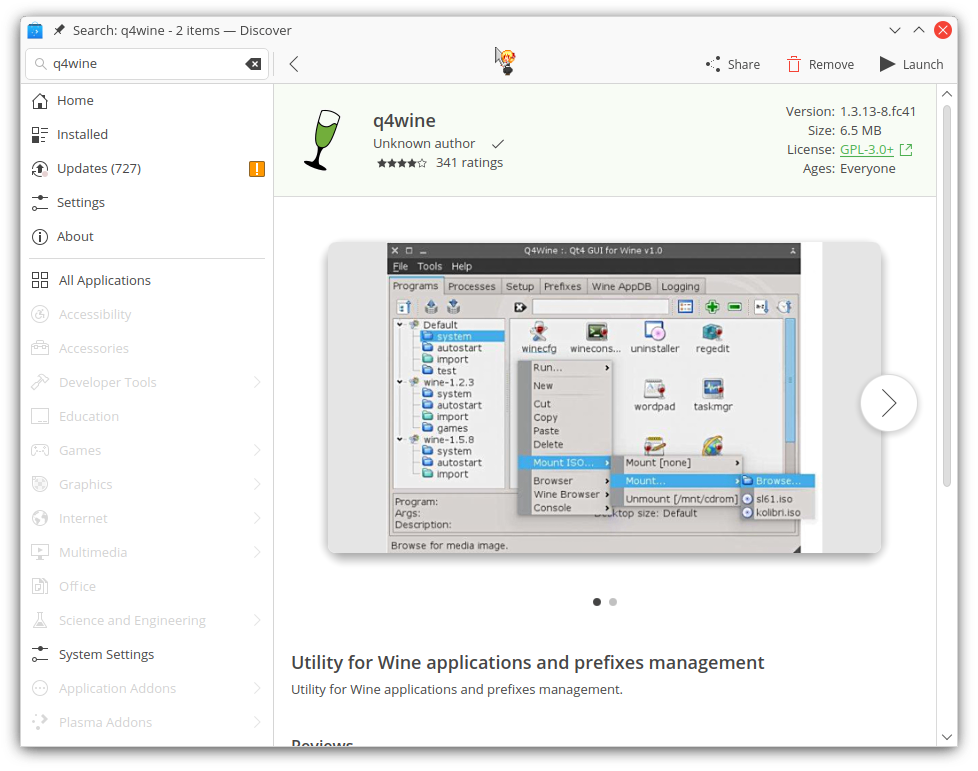
Task: Select the first screenshot page dot
Action: click(x=597, y=602)
